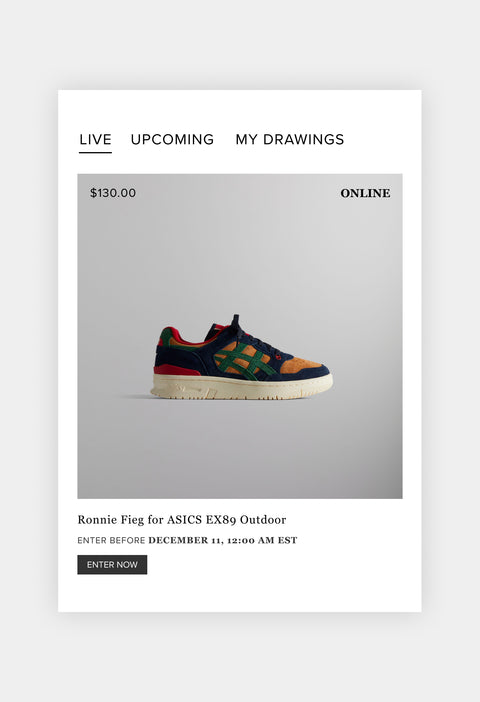480x702 pixels.
Task: Click the DECEMBER 11, 12:00 AM EST deadline
Action: coord(223,540)
